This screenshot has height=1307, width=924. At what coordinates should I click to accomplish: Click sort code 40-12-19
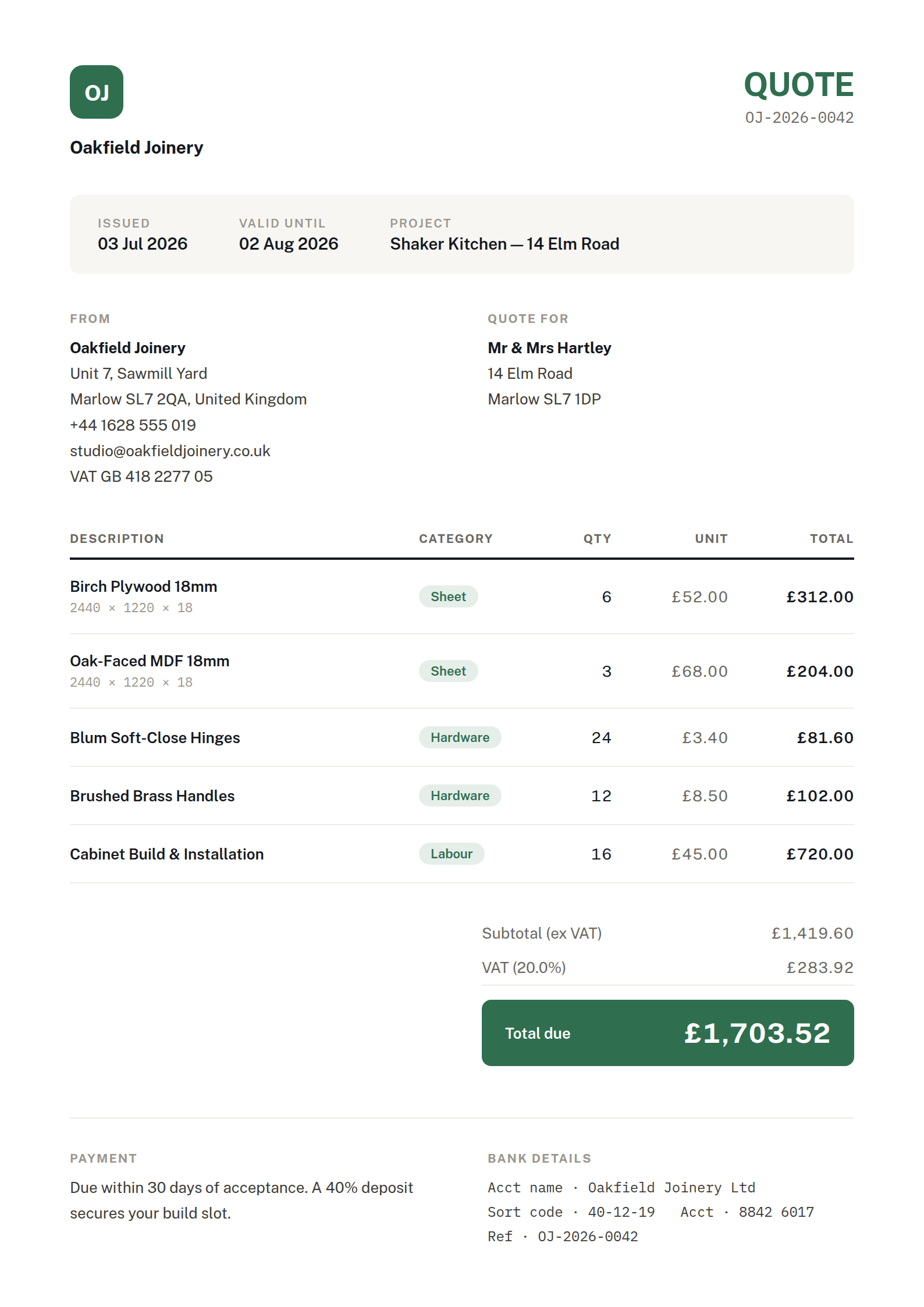point(621,1212)
